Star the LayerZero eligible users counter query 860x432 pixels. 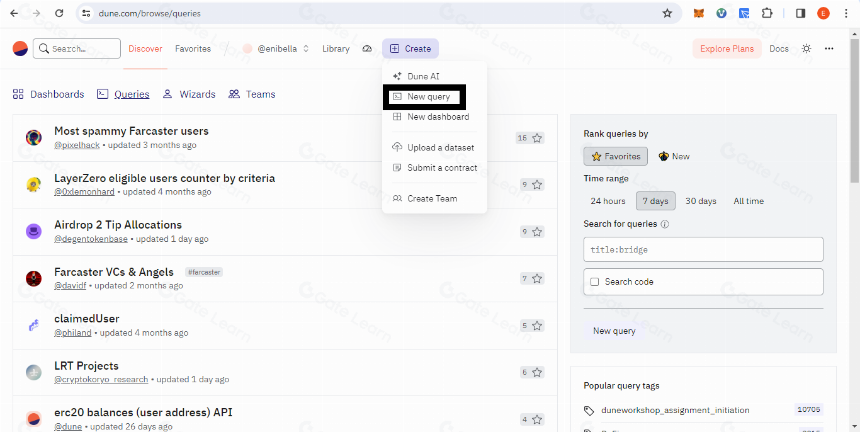click(538, 185)
